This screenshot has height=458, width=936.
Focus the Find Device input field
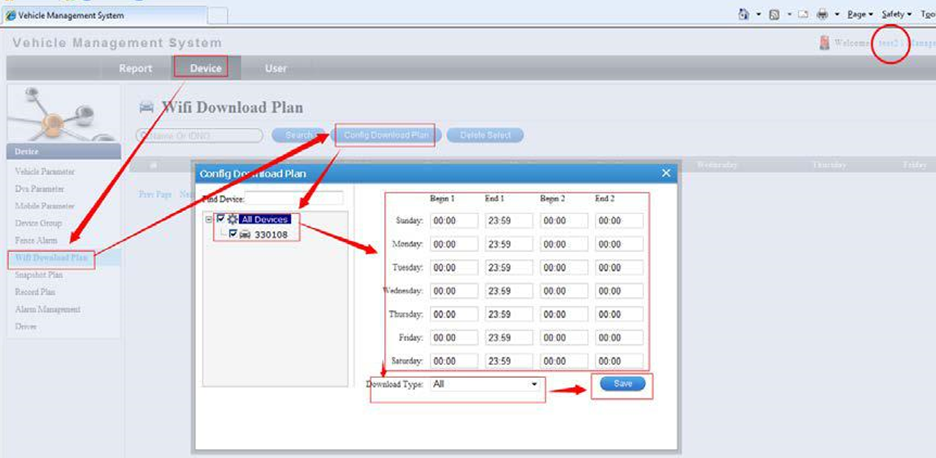(x=294, y=198)
